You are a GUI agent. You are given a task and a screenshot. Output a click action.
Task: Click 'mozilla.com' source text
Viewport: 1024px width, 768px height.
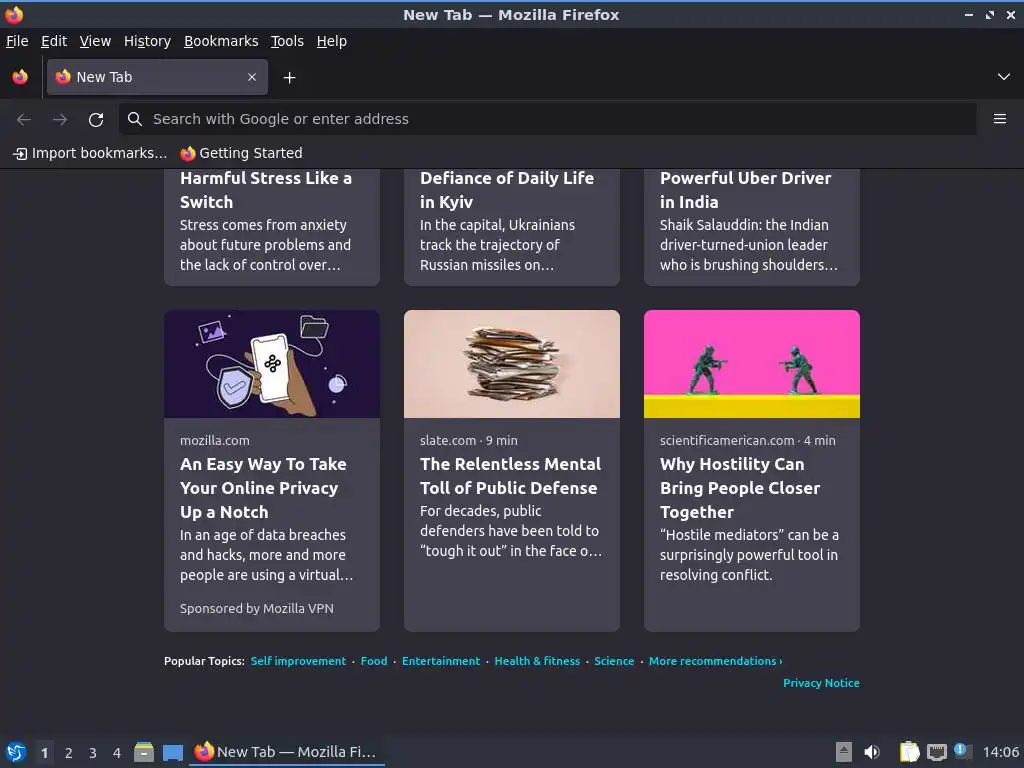coord(215,441)
